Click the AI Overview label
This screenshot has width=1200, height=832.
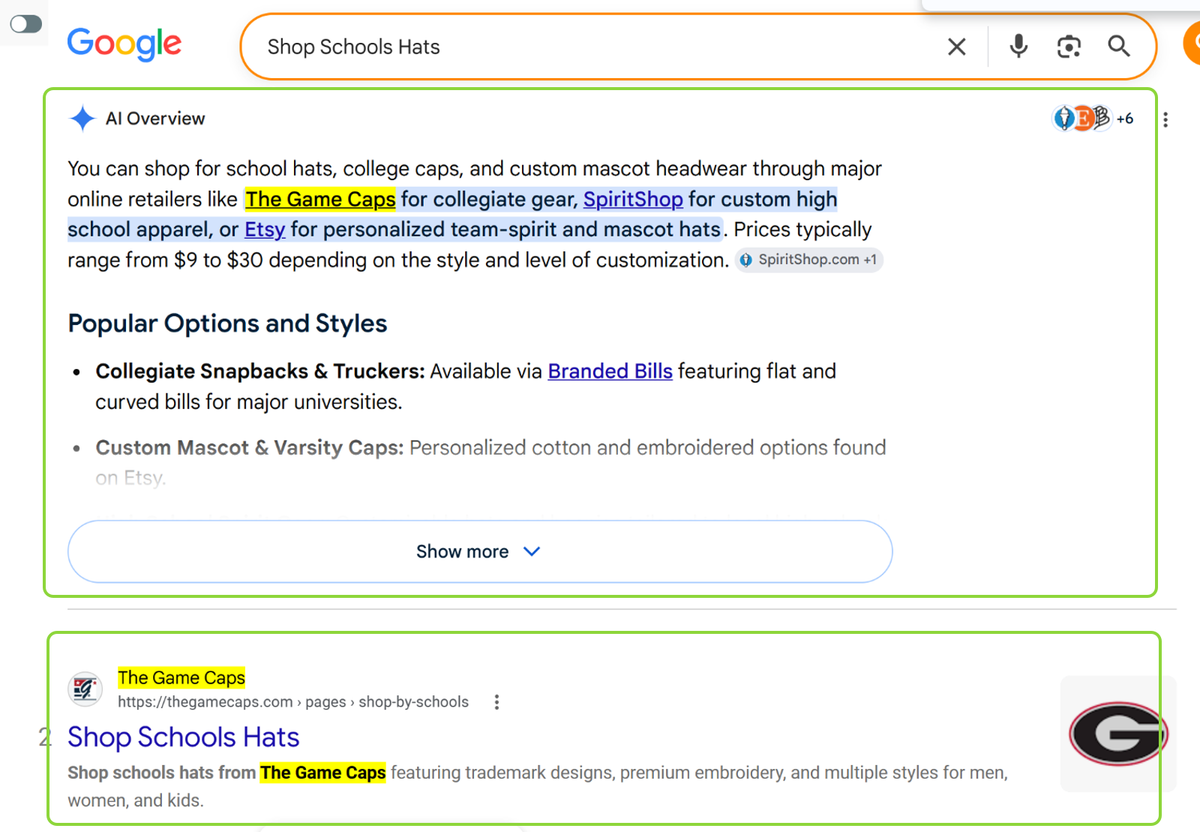pos(155,119)
